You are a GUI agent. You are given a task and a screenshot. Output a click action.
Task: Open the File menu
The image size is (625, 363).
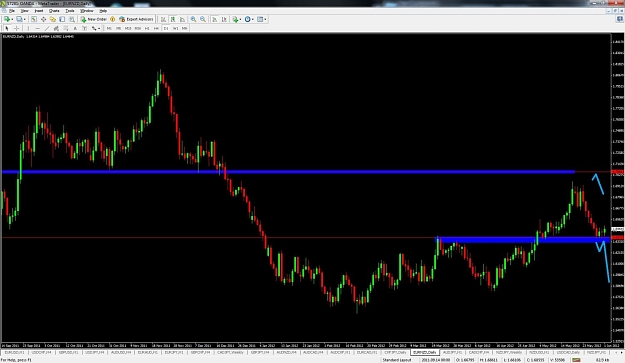12,11
